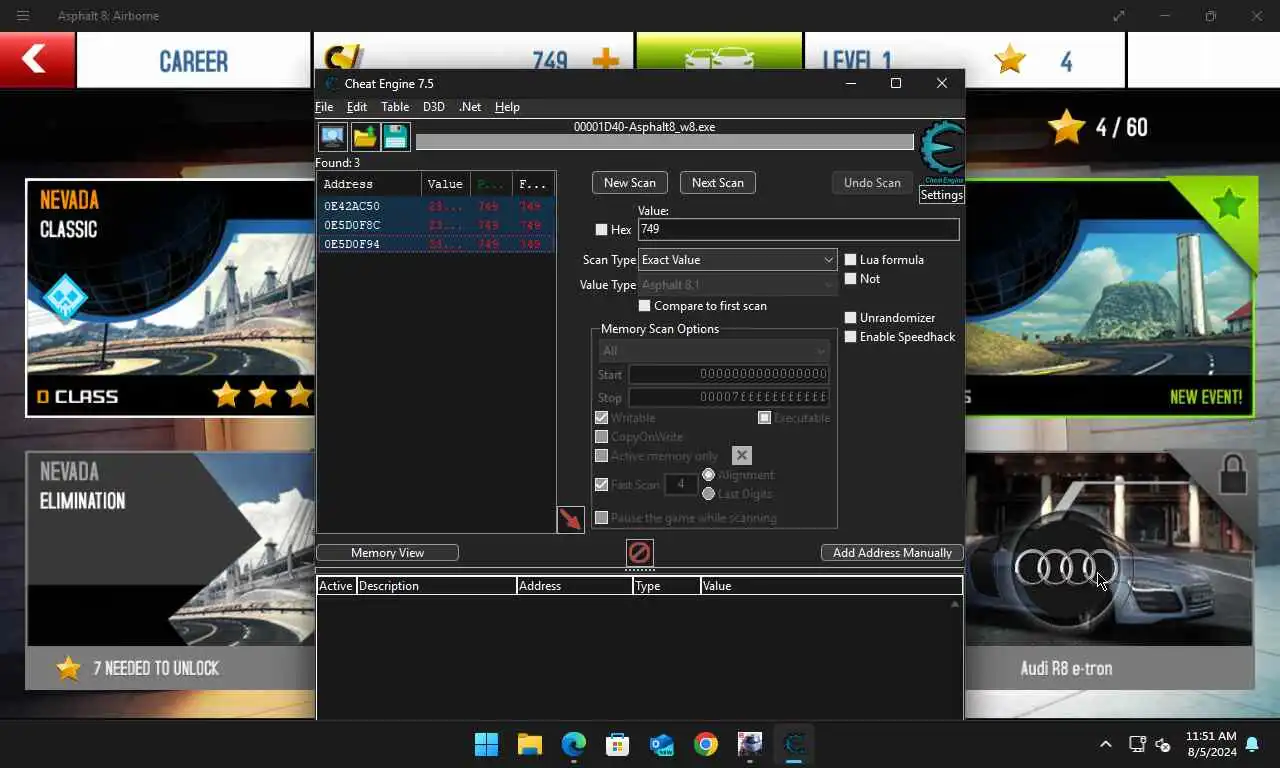Click New Scan button
Image resolution: width=1280 pixels, height=768 pixels.
[x=630, y=183]
